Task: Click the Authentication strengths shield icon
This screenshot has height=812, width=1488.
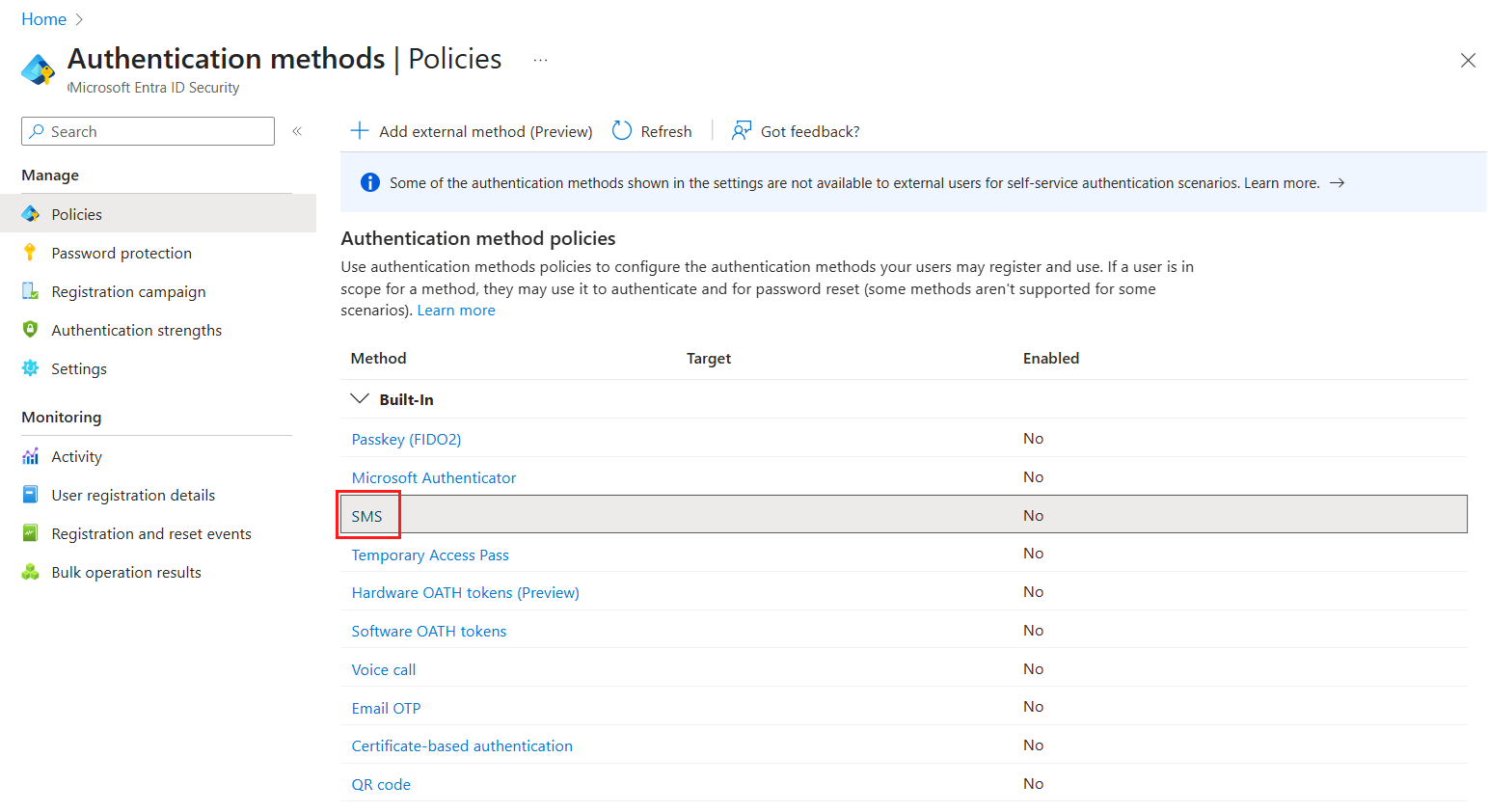Action: click(31, 329)
